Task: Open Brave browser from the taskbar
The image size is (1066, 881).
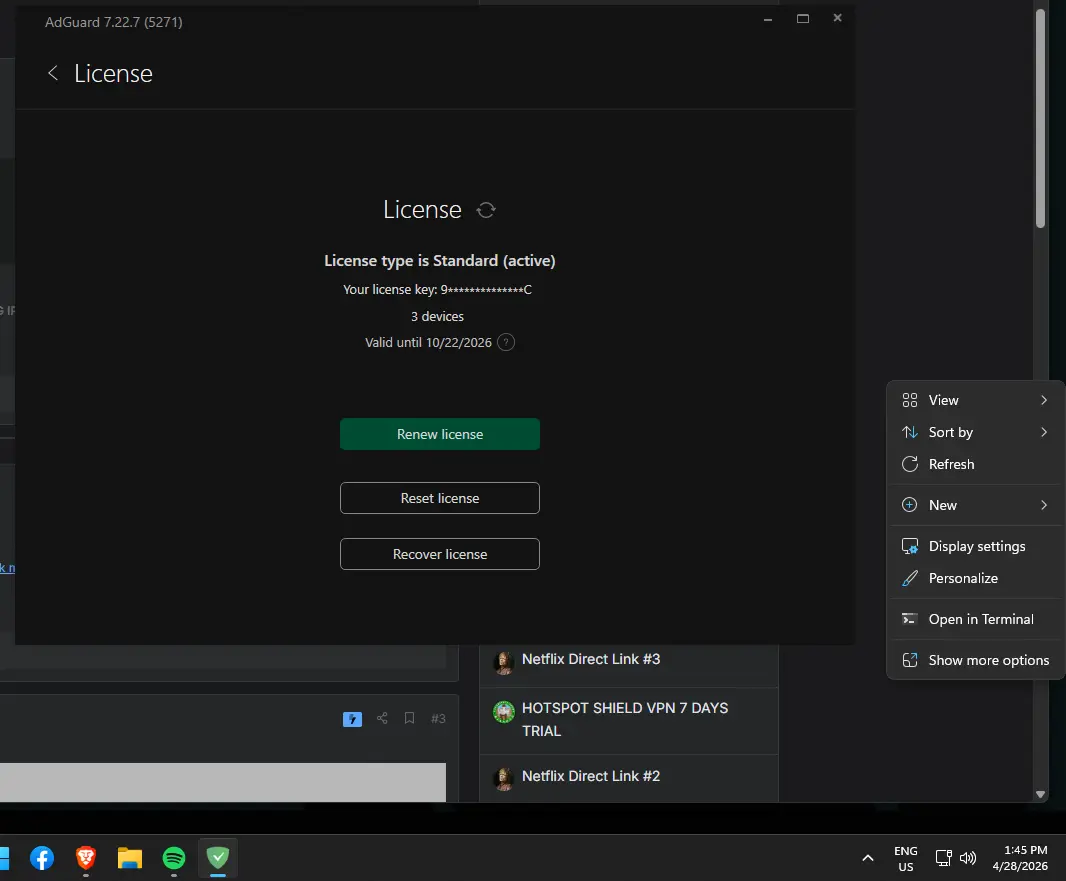Action: [86, 858]
